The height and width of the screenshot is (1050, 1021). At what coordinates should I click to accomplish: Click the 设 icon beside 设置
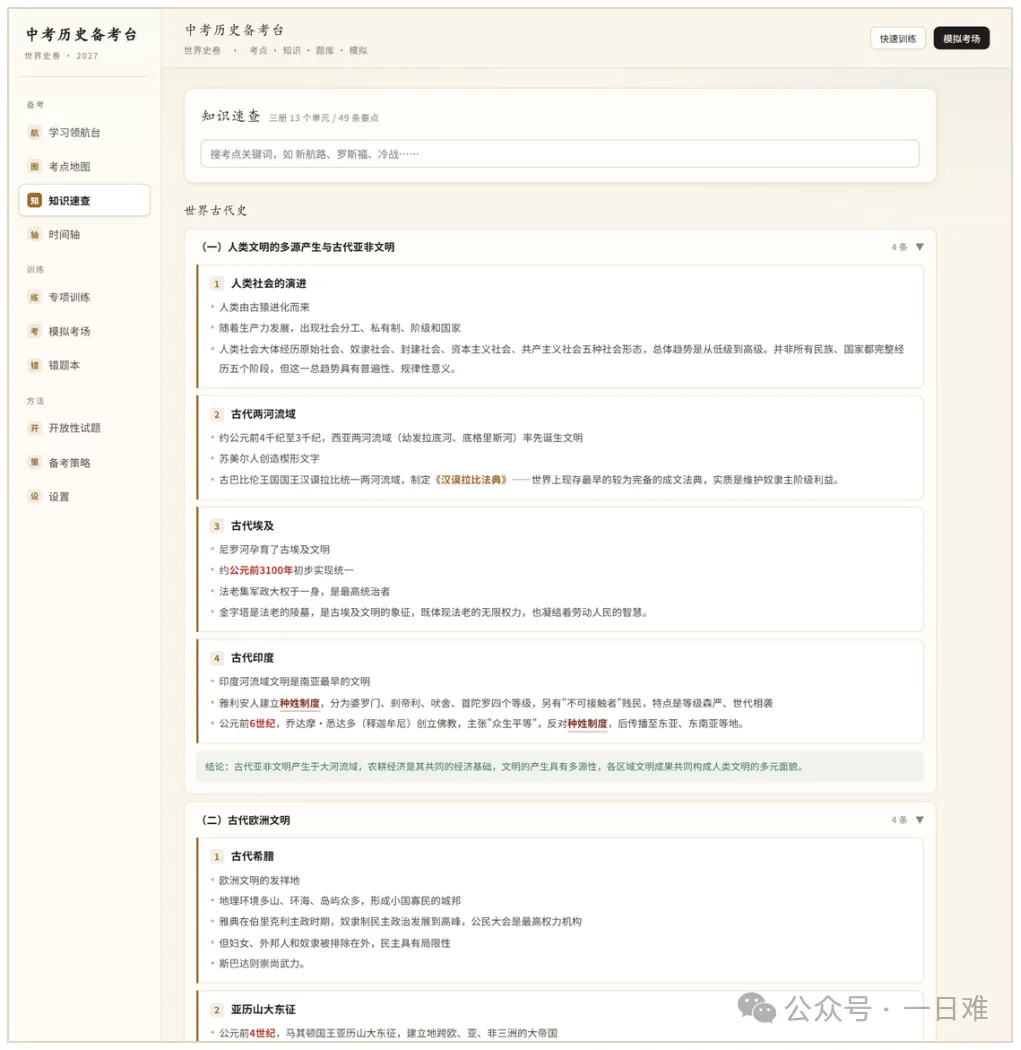click(34, 496)
